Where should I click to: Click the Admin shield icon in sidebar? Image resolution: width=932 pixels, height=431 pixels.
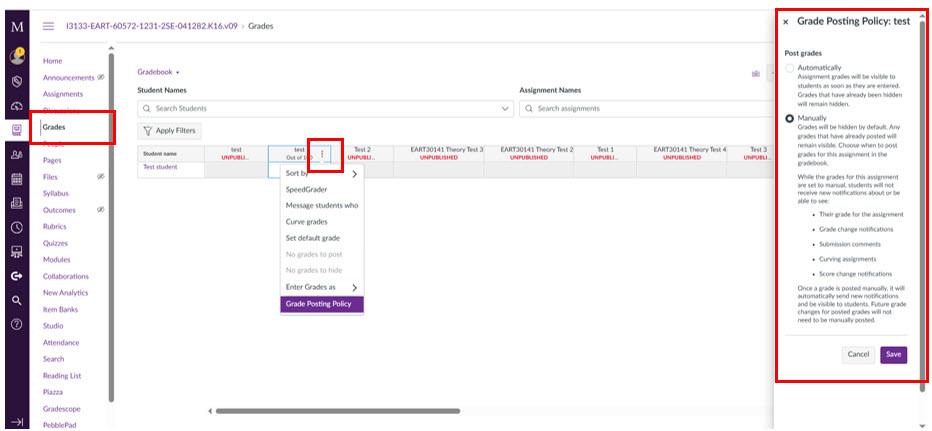[16, 81]
